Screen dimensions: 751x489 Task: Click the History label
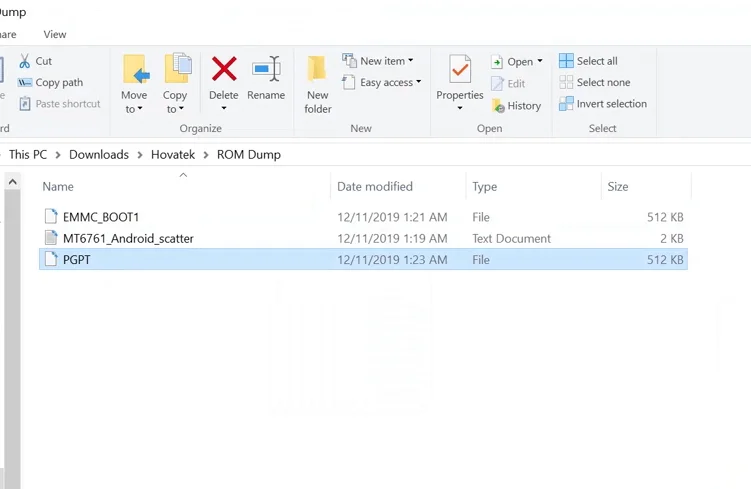[x=524, y=105]
